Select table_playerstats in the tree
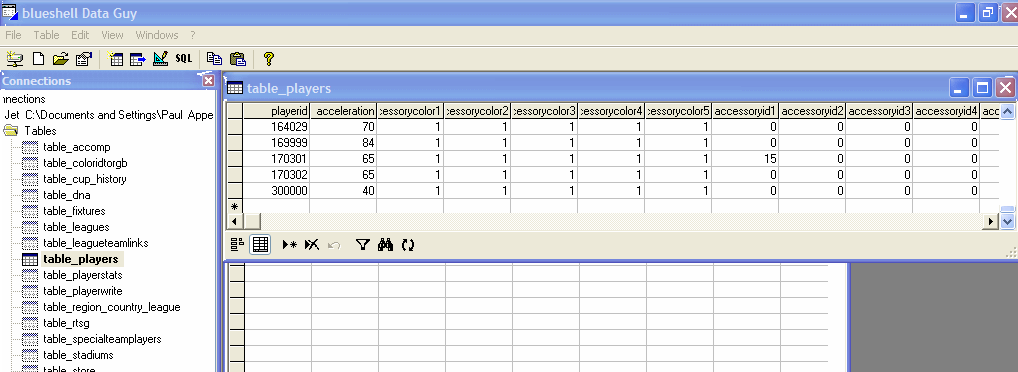The width and height of the screenshot is (1018, 372). click(82, 275)
